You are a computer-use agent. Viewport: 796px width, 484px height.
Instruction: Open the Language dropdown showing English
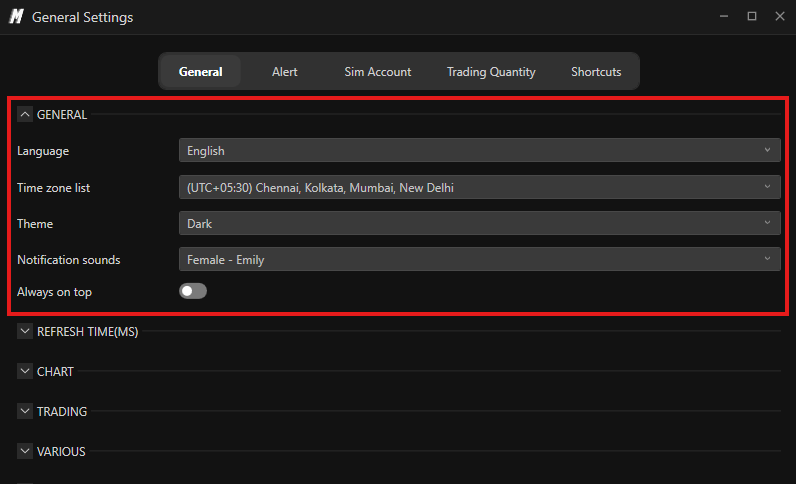[480, 150]
